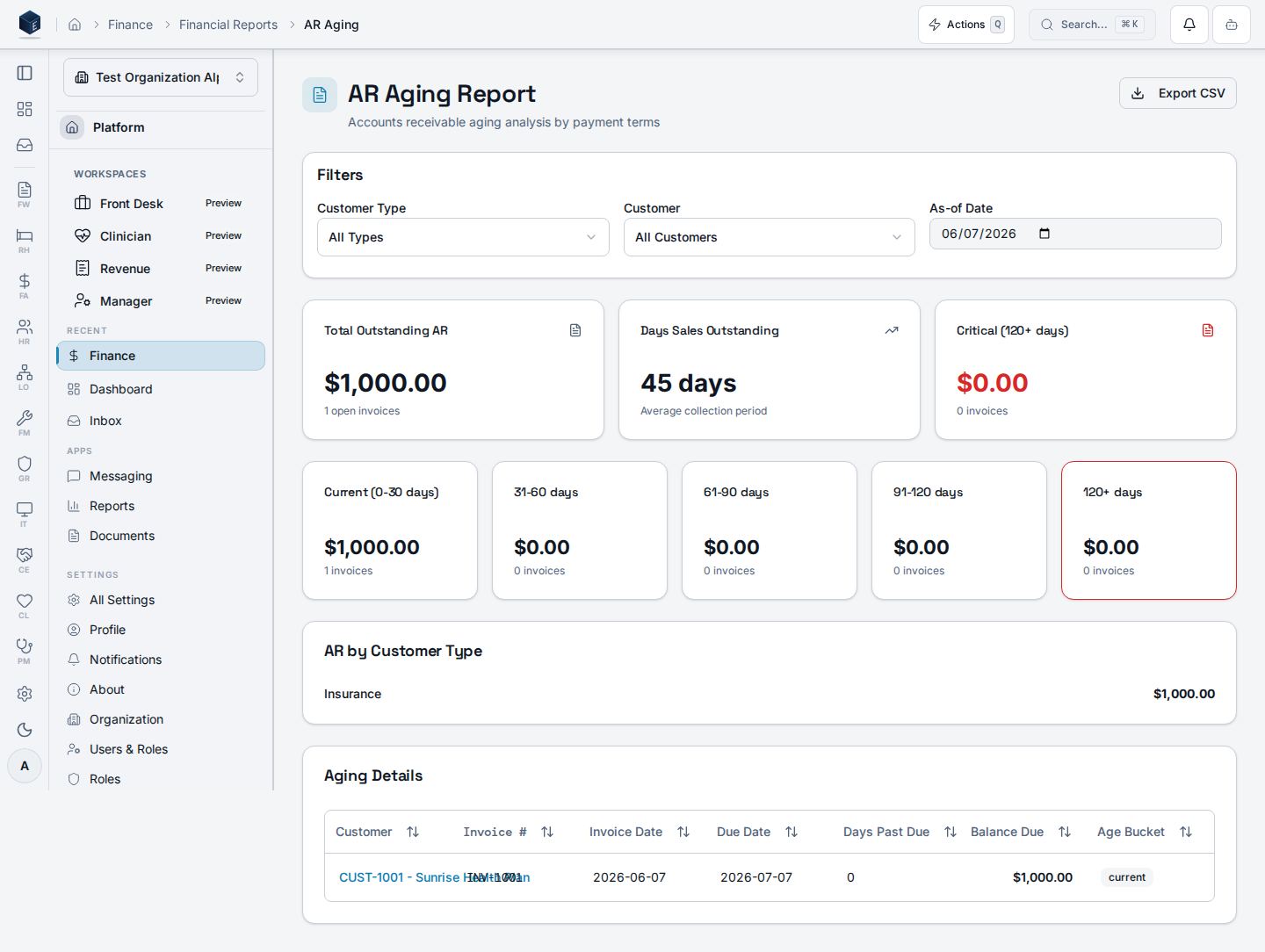
Task: Open the Revenue workspace
Action: [161, 269]
